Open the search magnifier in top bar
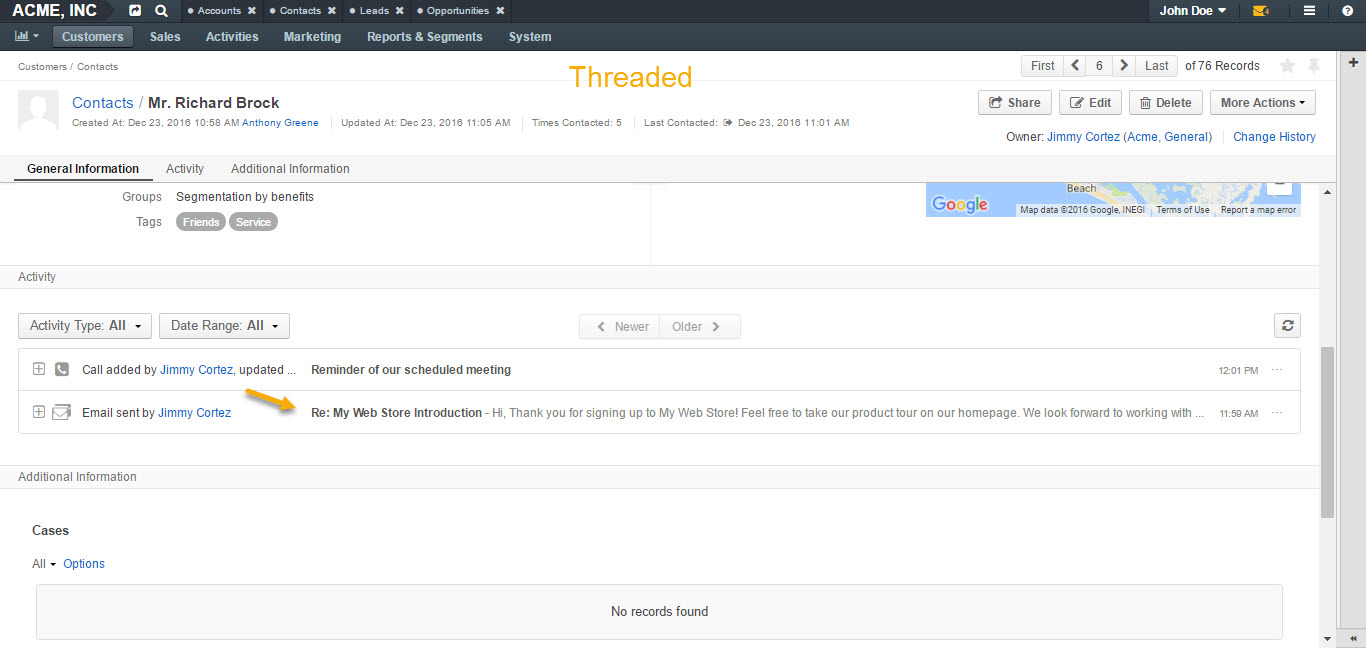The height and width of the screenshot is (648, 1366). (162, 11)
